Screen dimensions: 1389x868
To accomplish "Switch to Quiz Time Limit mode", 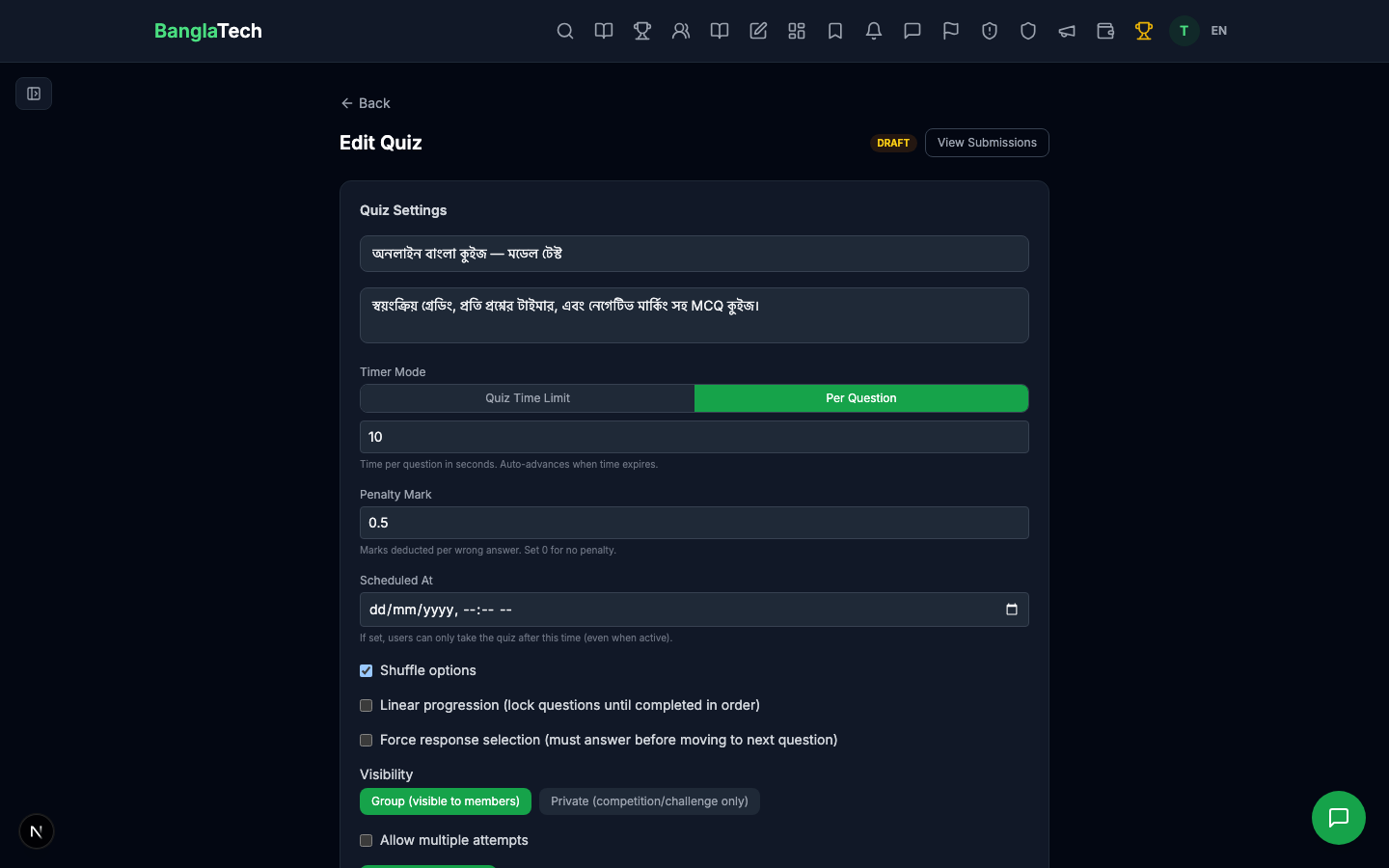I will click(x=527, y=397).
